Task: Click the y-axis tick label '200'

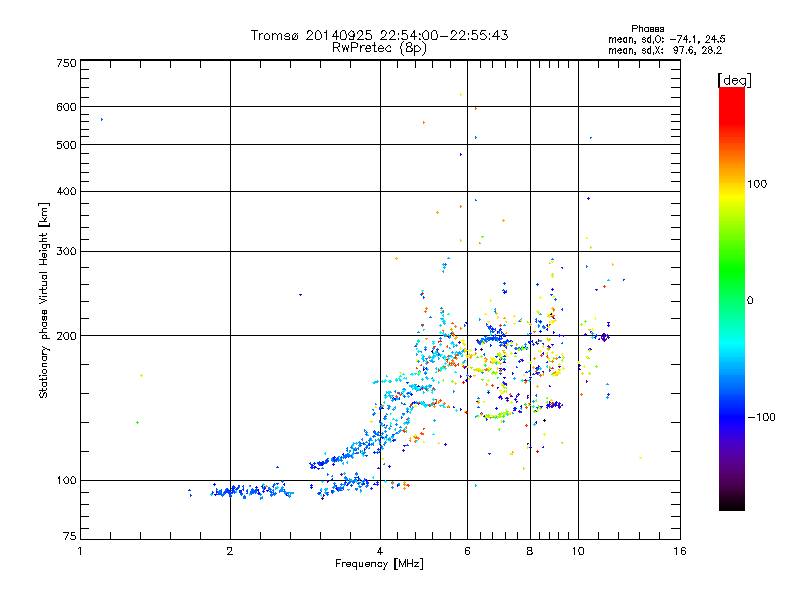Action: (66, 336)
